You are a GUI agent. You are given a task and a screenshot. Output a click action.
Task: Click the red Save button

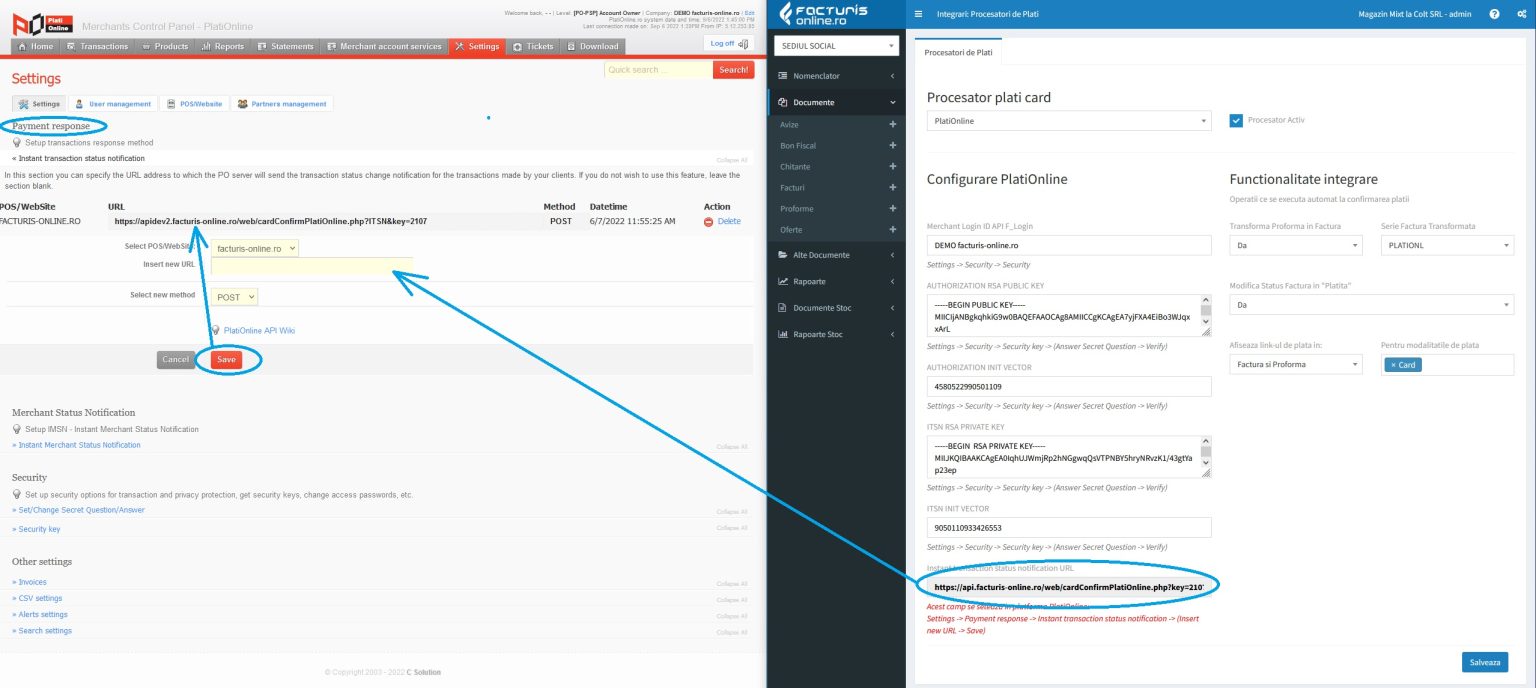pyautogui.click(x=227, y=360)
